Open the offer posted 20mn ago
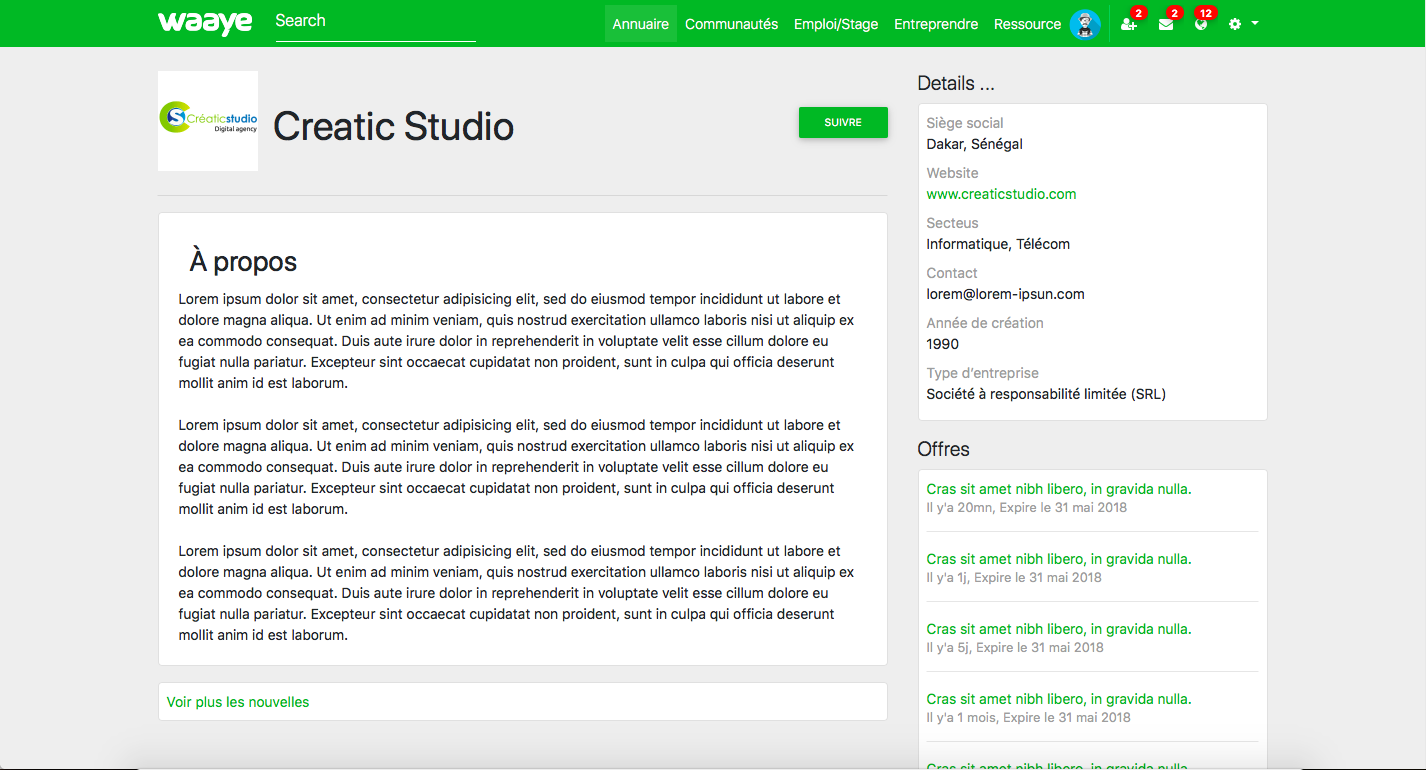Image resolution: width=1426 pixels, height=770 pixels. pos(1059,489)
